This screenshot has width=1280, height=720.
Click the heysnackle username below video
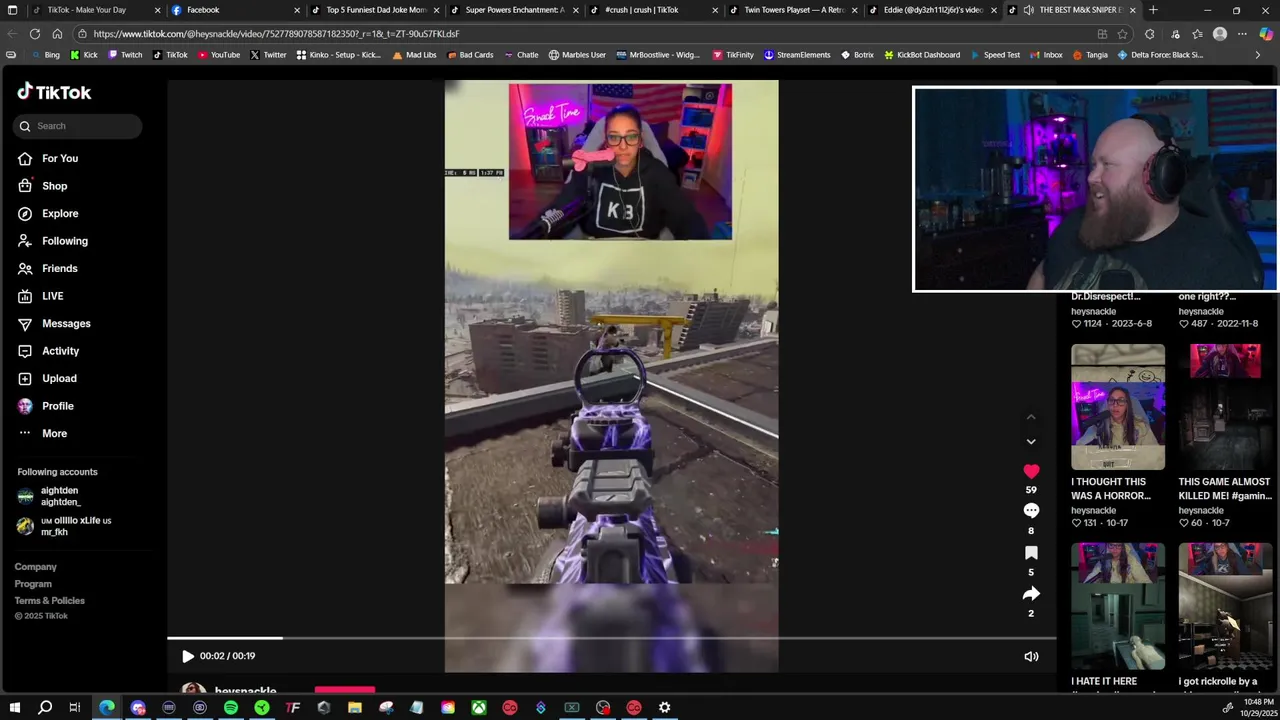245,691
